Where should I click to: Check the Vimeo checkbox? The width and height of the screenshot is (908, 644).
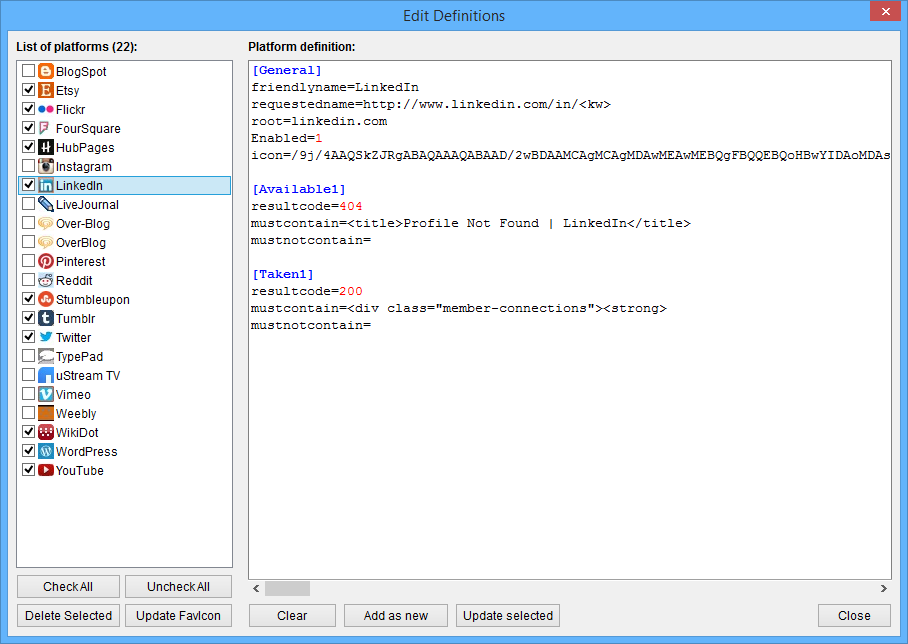[x=28, y=395]
